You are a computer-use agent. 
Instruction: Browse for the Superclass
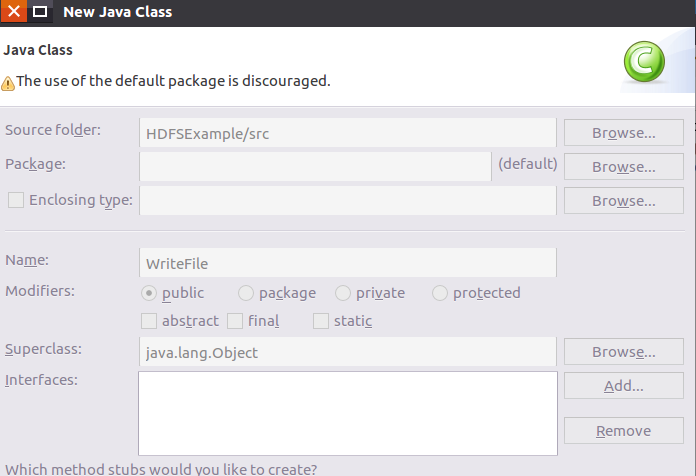coord(623,352)
